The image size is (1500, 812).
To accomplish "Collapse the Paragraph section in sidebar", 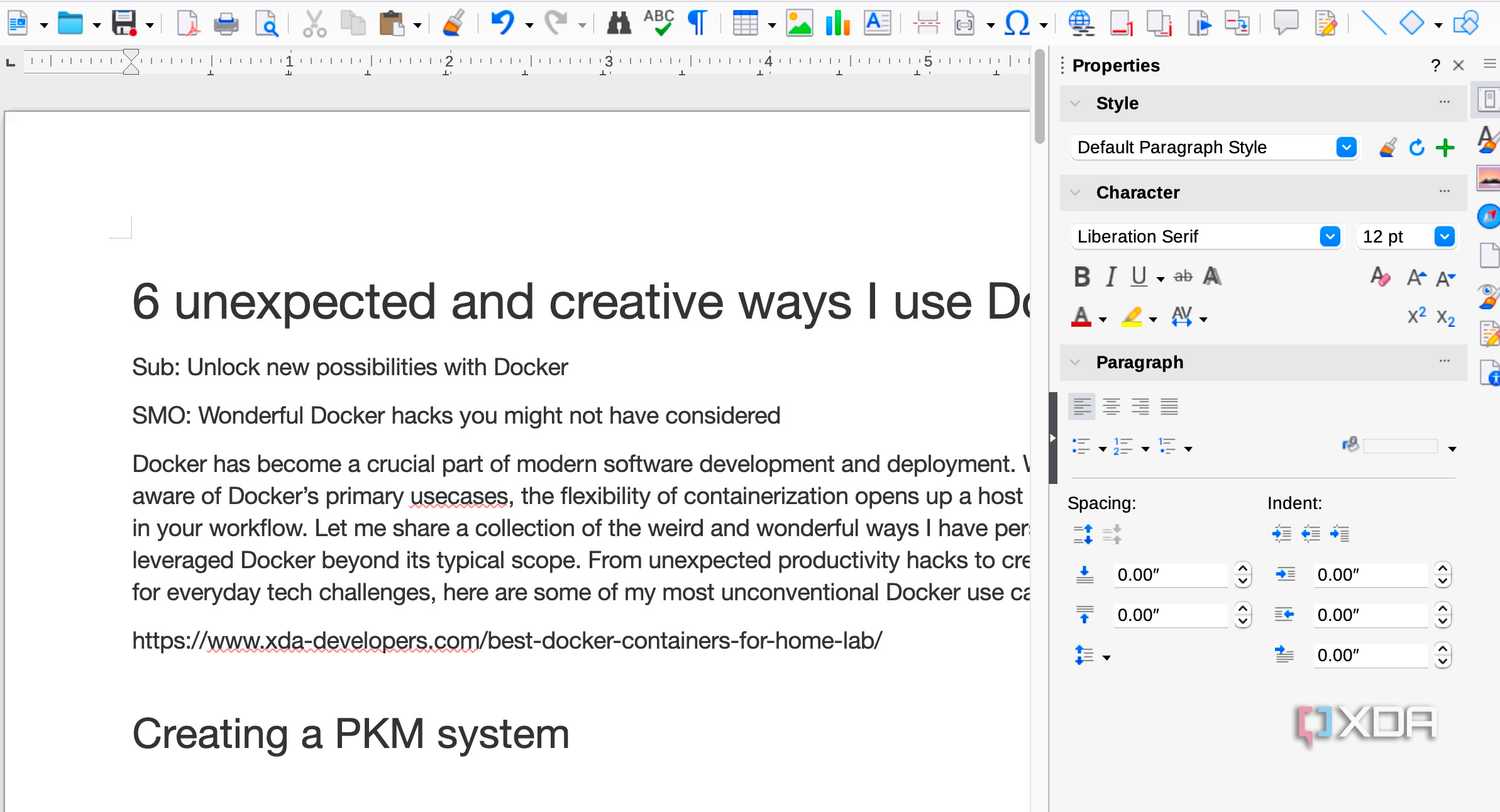I will tap(1075, 362).
